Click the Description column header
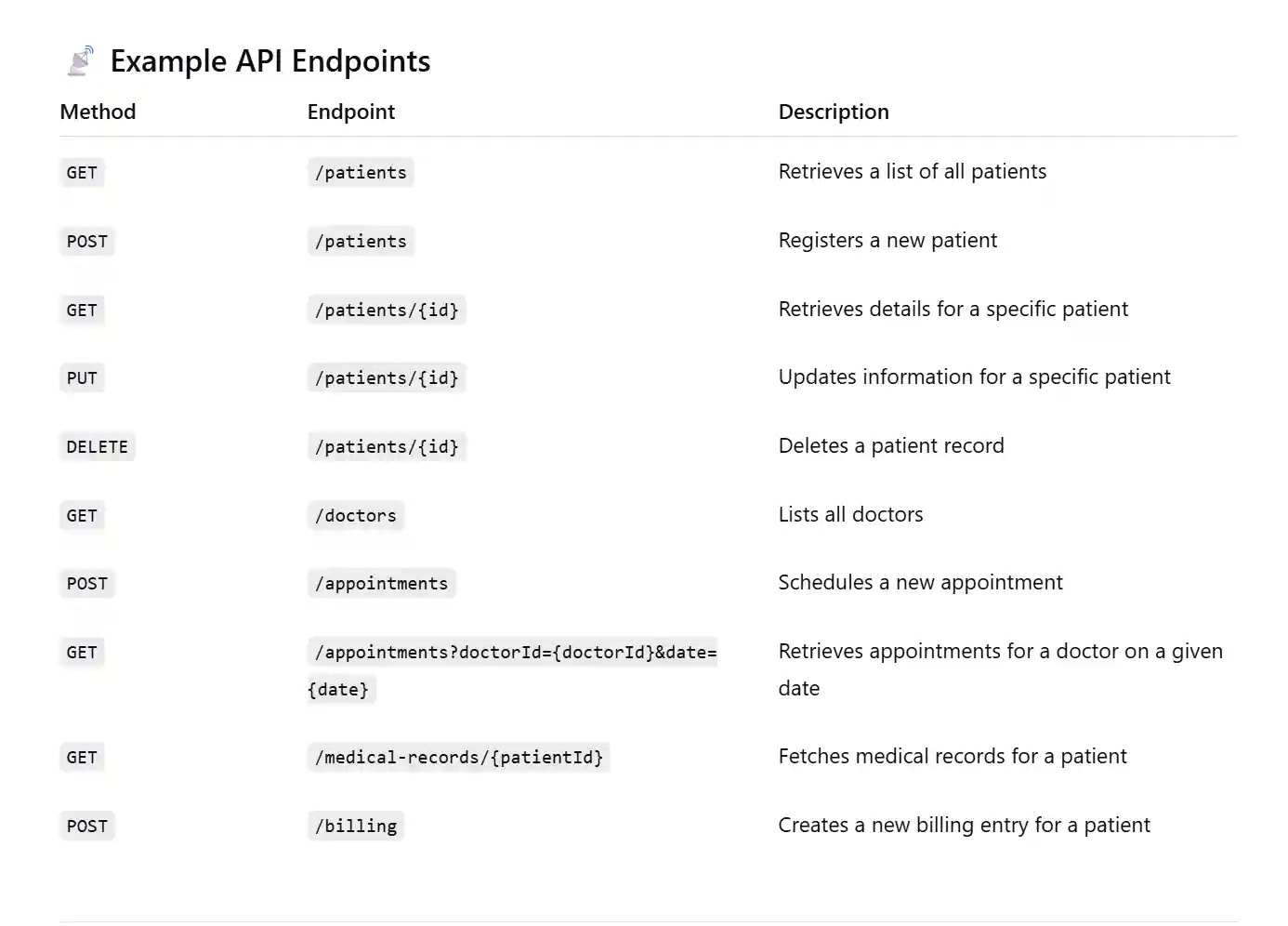Image resolution: width=1288 pixels, height=926 pixels. [833, 112]
